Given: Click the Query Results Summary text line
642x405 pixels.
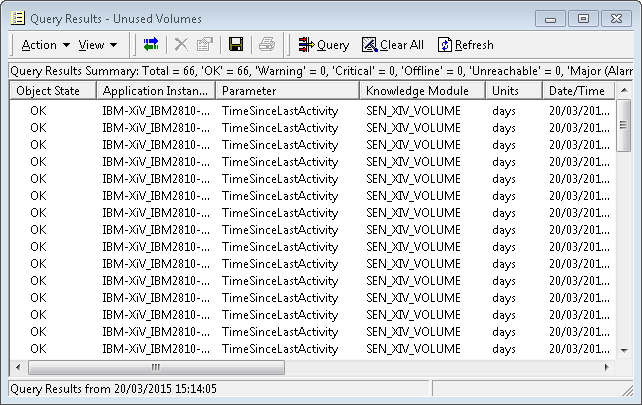Looking at the screenshot, I should [x=321, y=71].
